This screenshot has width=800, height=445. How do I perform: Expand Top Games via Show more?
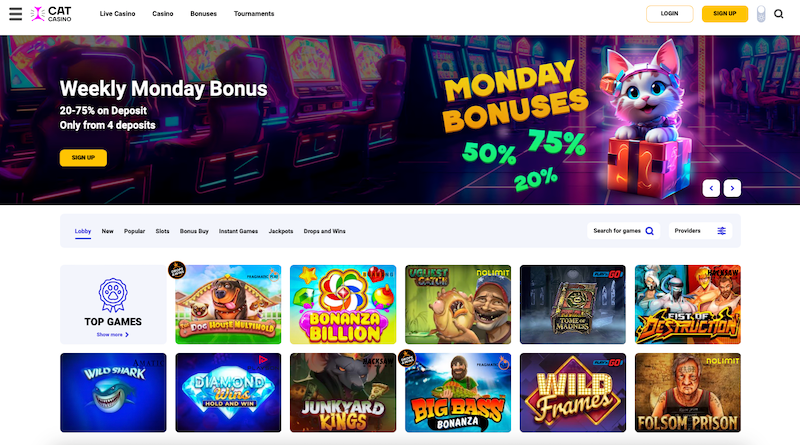coord(113,335)
